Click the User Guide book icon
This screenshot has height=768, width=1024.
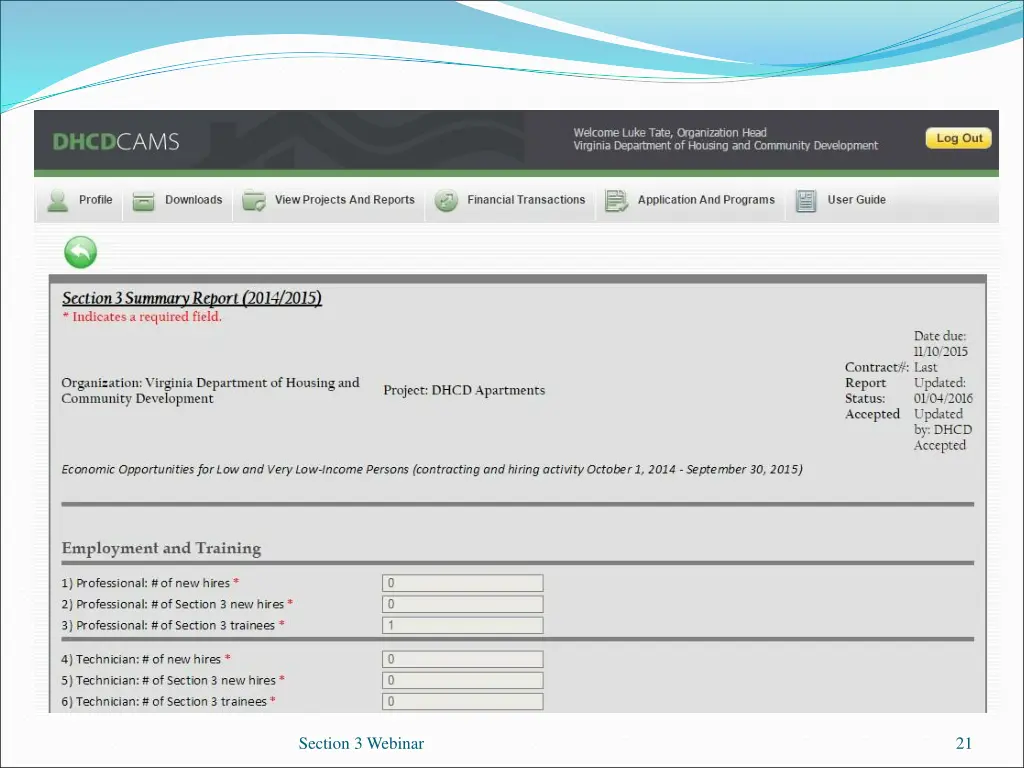point(806,201)
